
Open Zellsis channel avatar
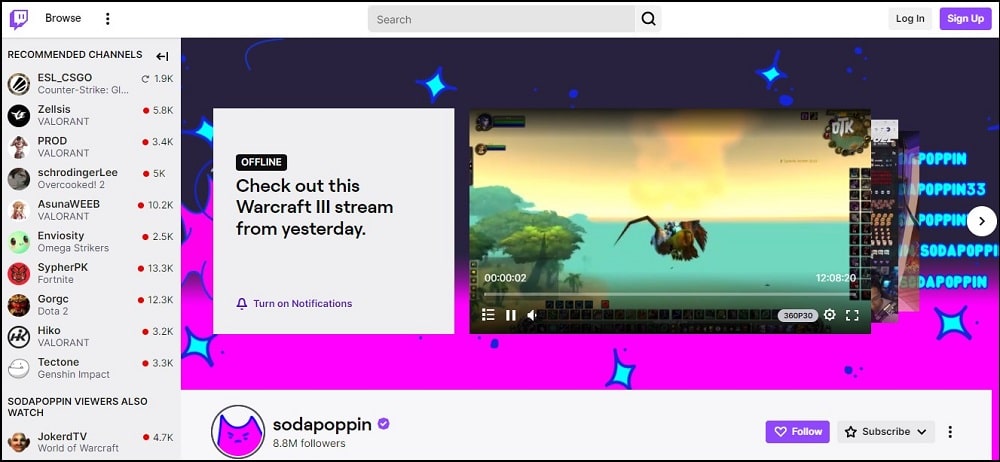[x=19, y=116]
